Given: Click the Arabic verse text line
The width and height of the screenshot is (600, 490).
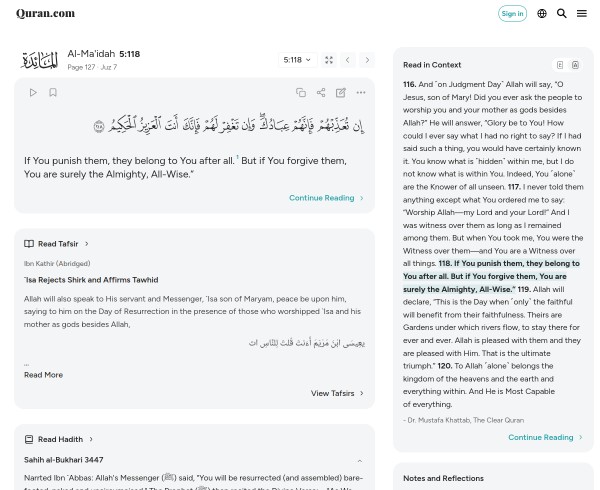Looking at the screenshot, I should 229,124.
